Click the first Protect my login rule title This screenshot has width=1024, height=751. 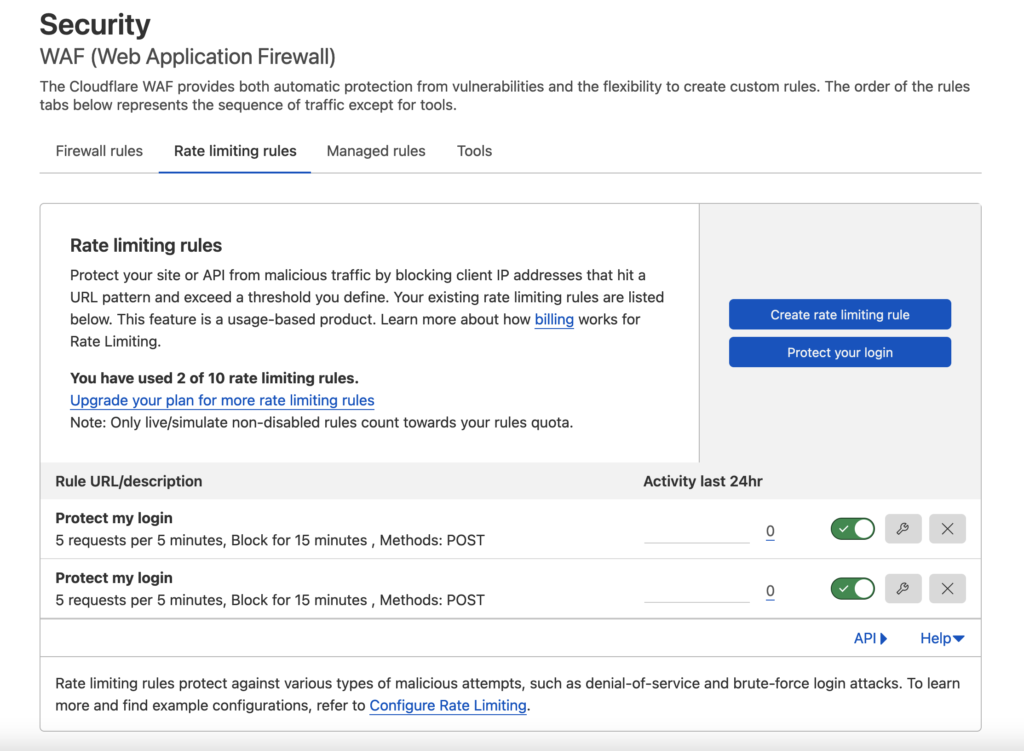point(114,518)
